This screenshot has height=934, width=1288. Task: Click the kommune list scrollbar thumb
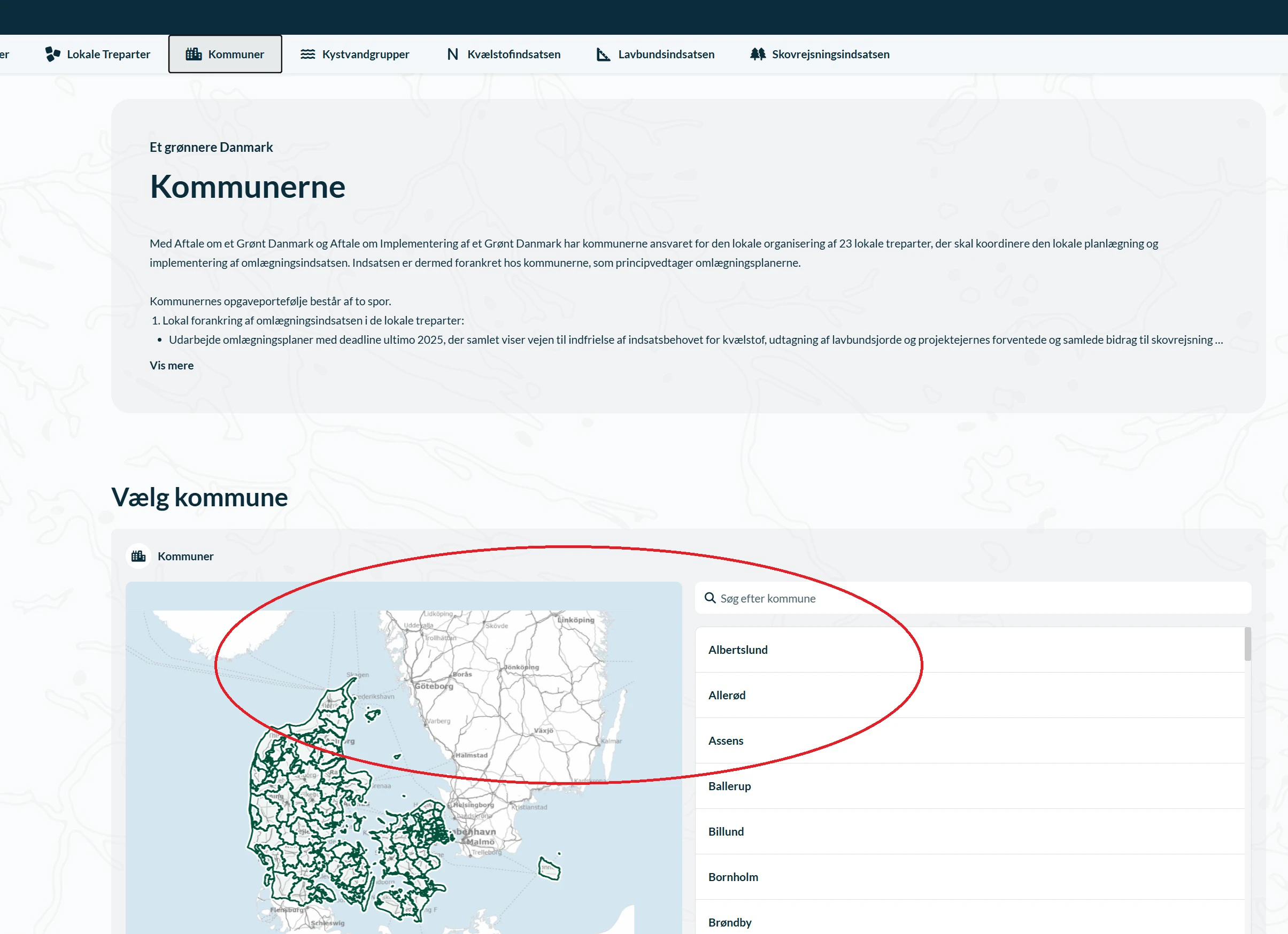(x=1248, y=644)
